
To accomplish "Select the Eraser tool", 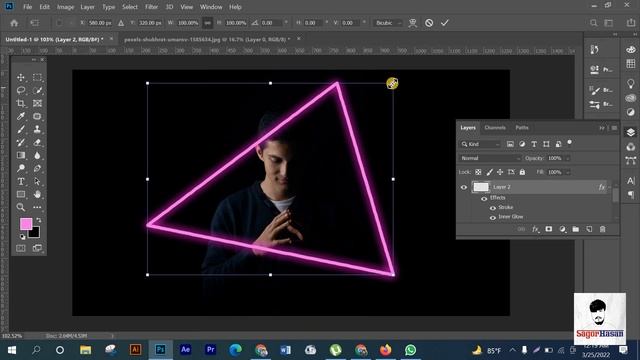I will pyautogui.click(x=37, y=142).
